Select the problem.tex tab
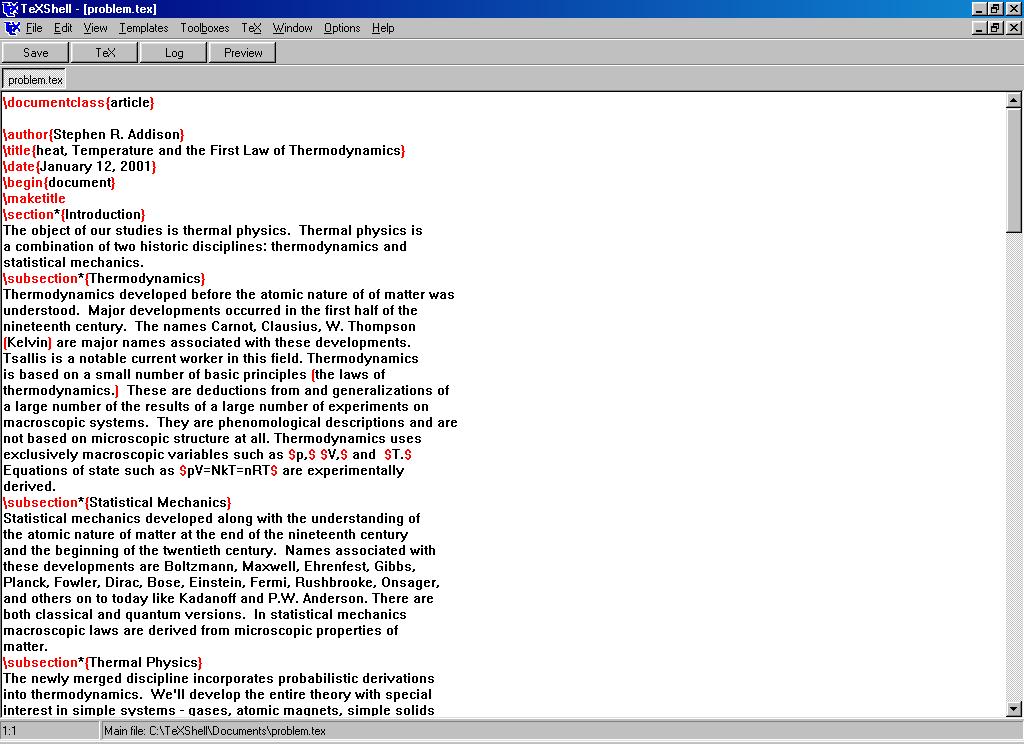This screenshot has width=1024, height=744. tap(34, 78)
